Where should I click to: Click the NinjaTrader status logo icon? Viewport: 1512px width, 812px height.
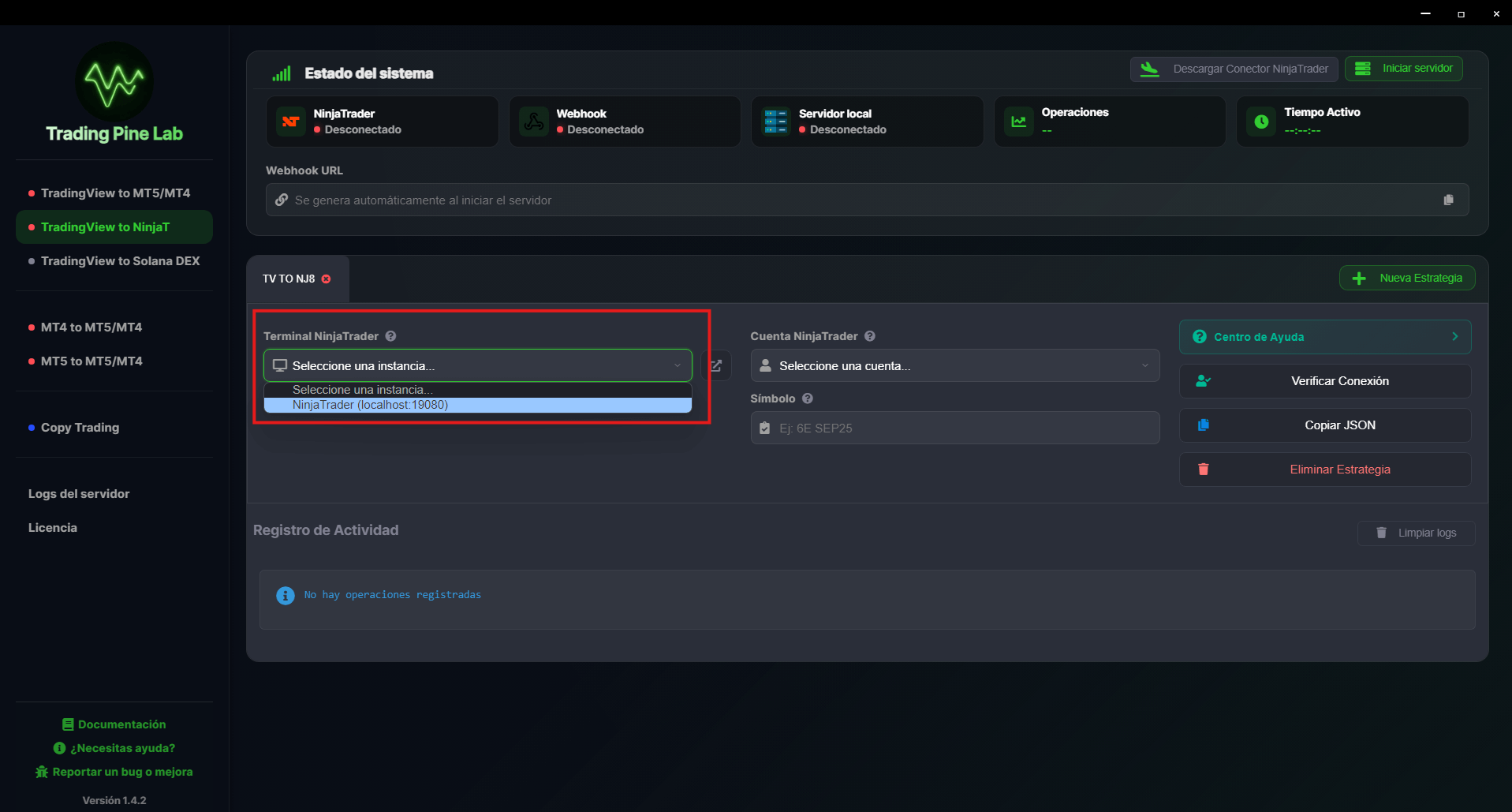[291, 122]
